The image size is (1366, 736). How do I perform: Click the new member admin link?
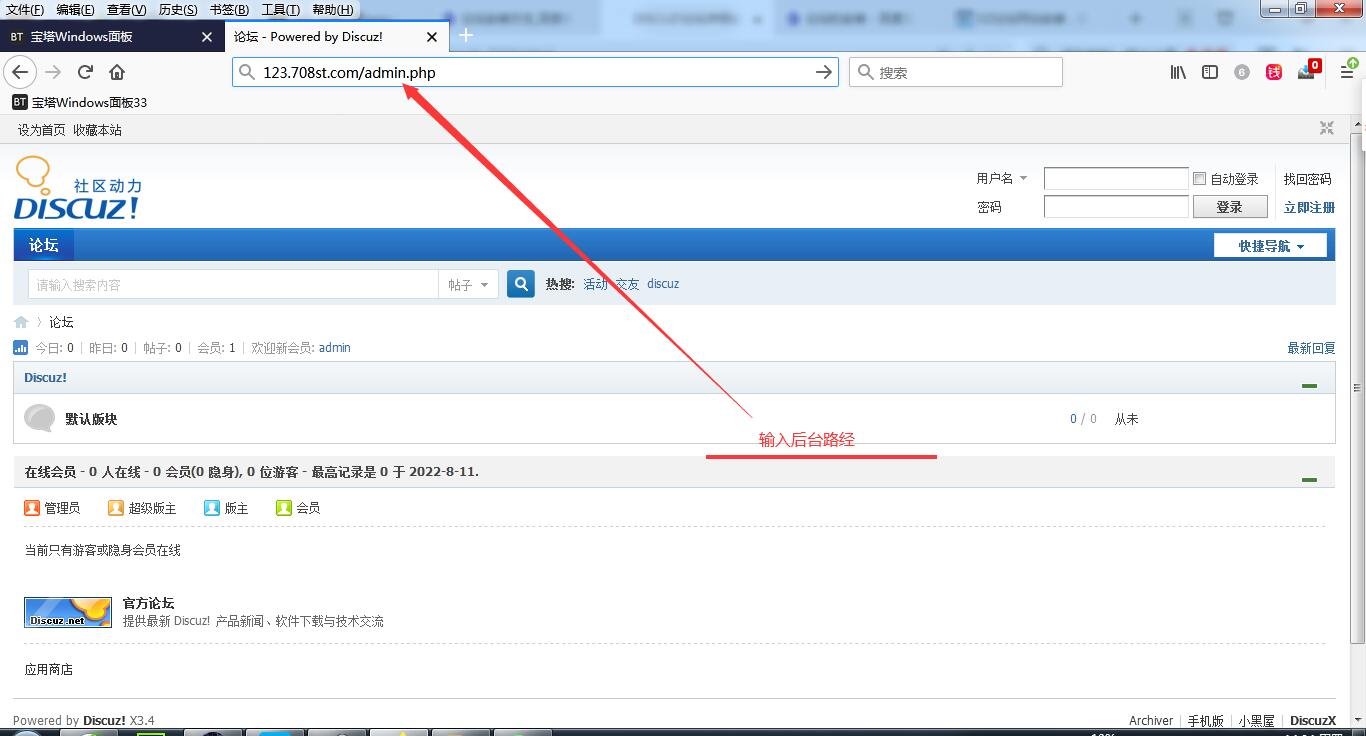(x=335, y=348)
